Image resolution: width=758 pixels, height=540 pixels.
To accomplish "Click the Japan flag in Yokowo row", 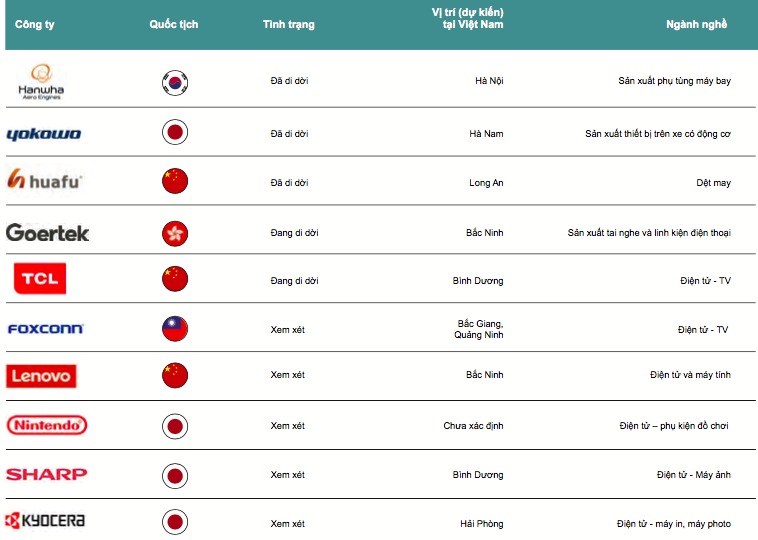I will pos(175,132).
